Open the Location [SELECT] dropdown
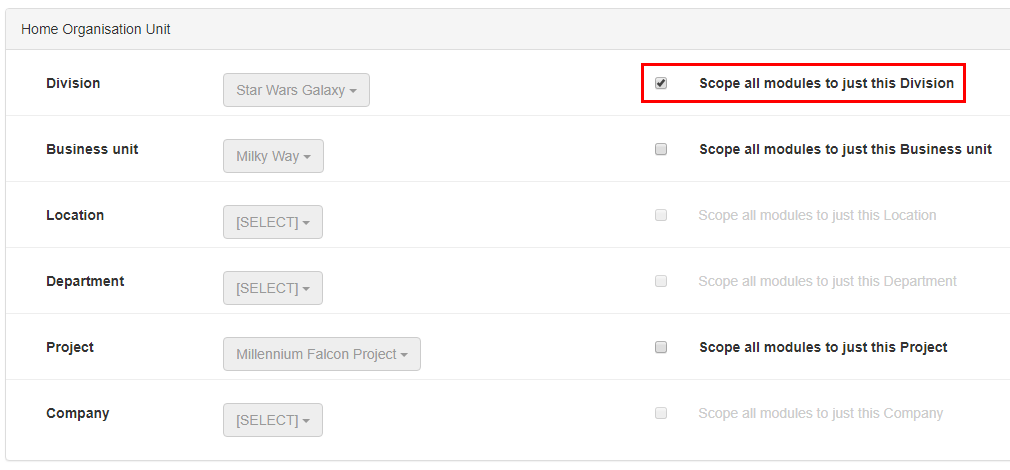The height and width of the screenshot is (470, 1010). tap(273, 222)
